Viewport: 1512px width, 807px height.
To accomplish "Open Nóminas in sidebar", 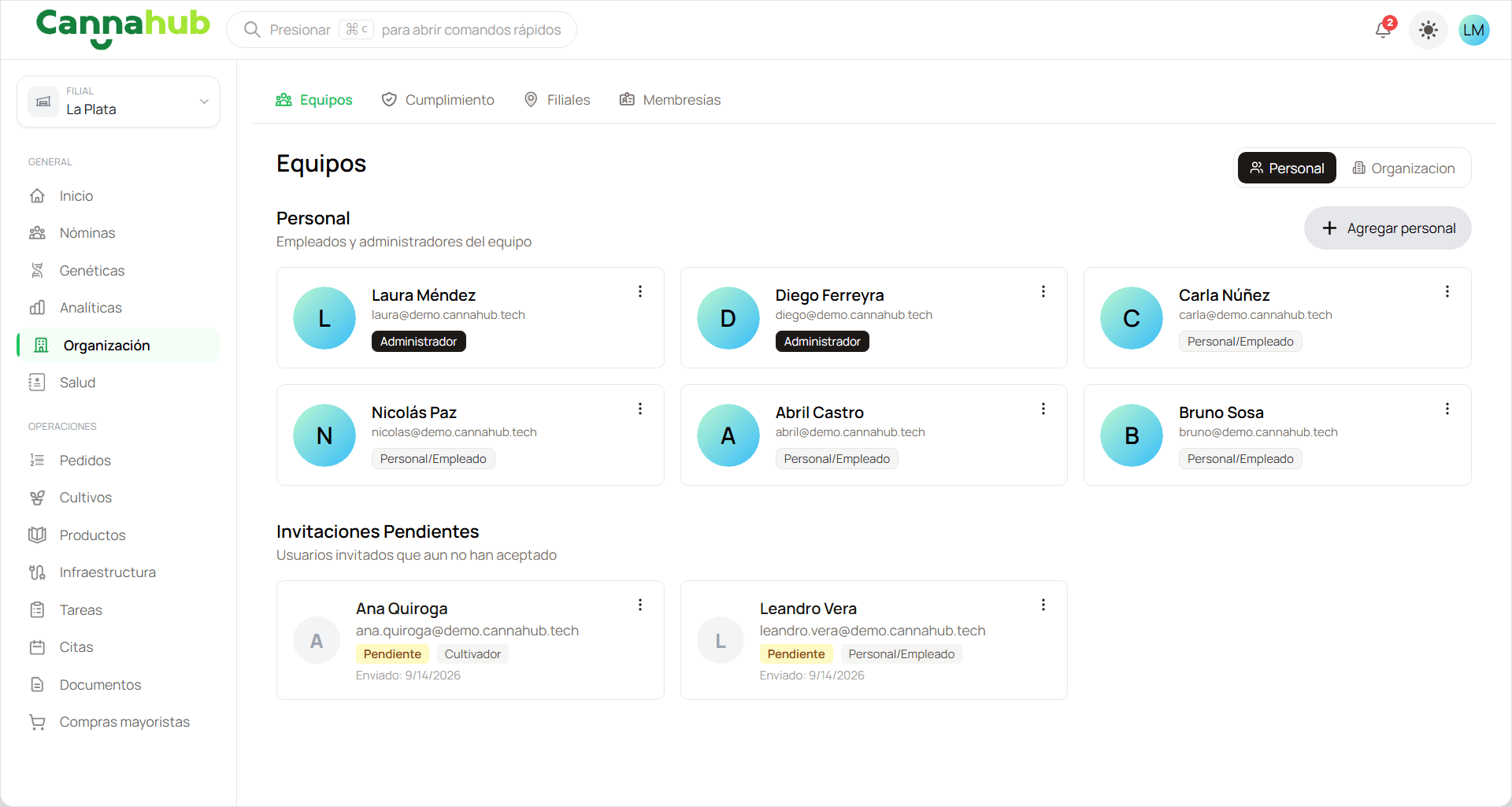I will pyautogui.click(x=118, y=233).
